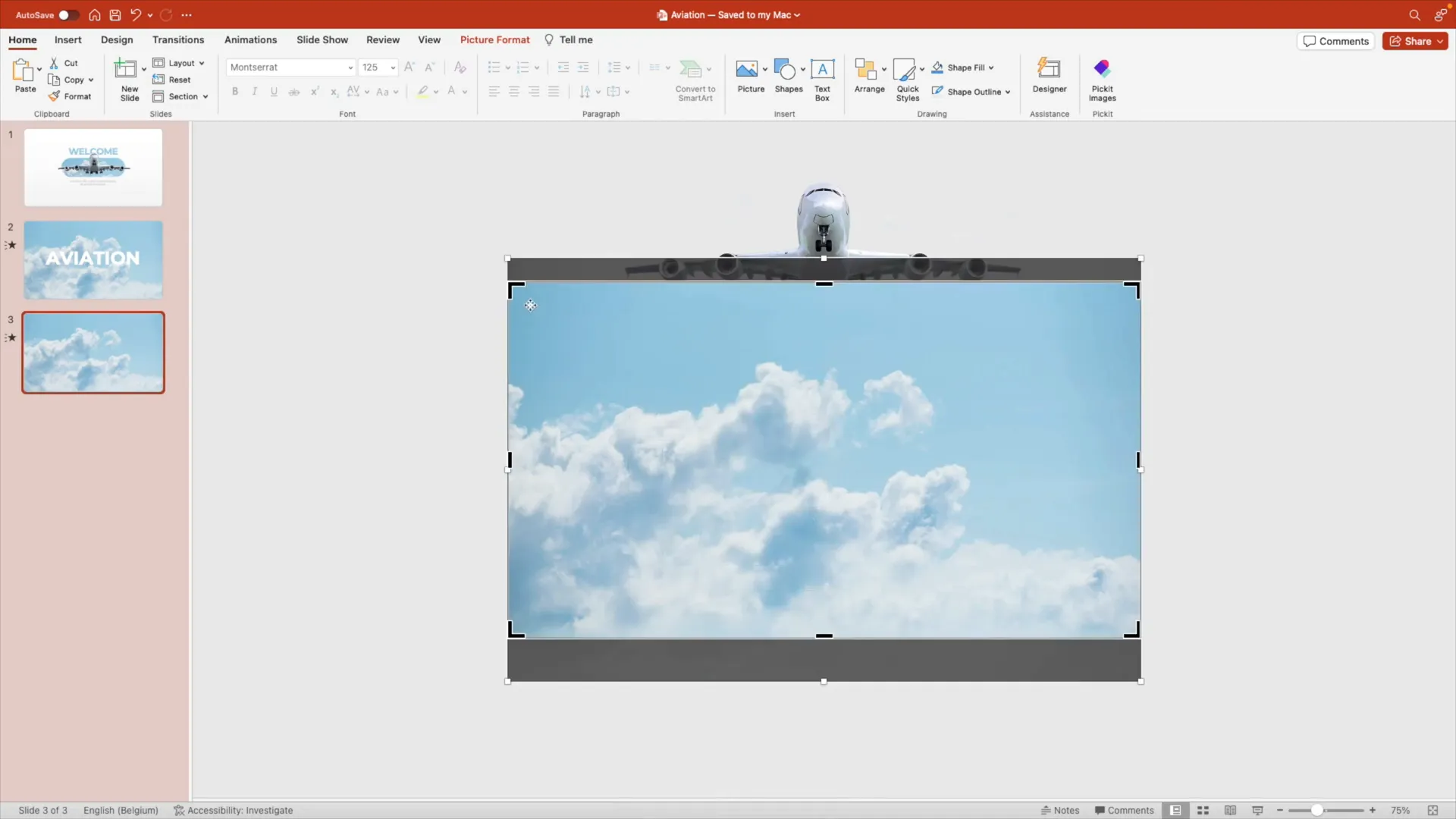Image resolution: width=1456 pixels, height=819 pixels.
Task: Click the Align Left icon
Action: click(x=494, y=92)
